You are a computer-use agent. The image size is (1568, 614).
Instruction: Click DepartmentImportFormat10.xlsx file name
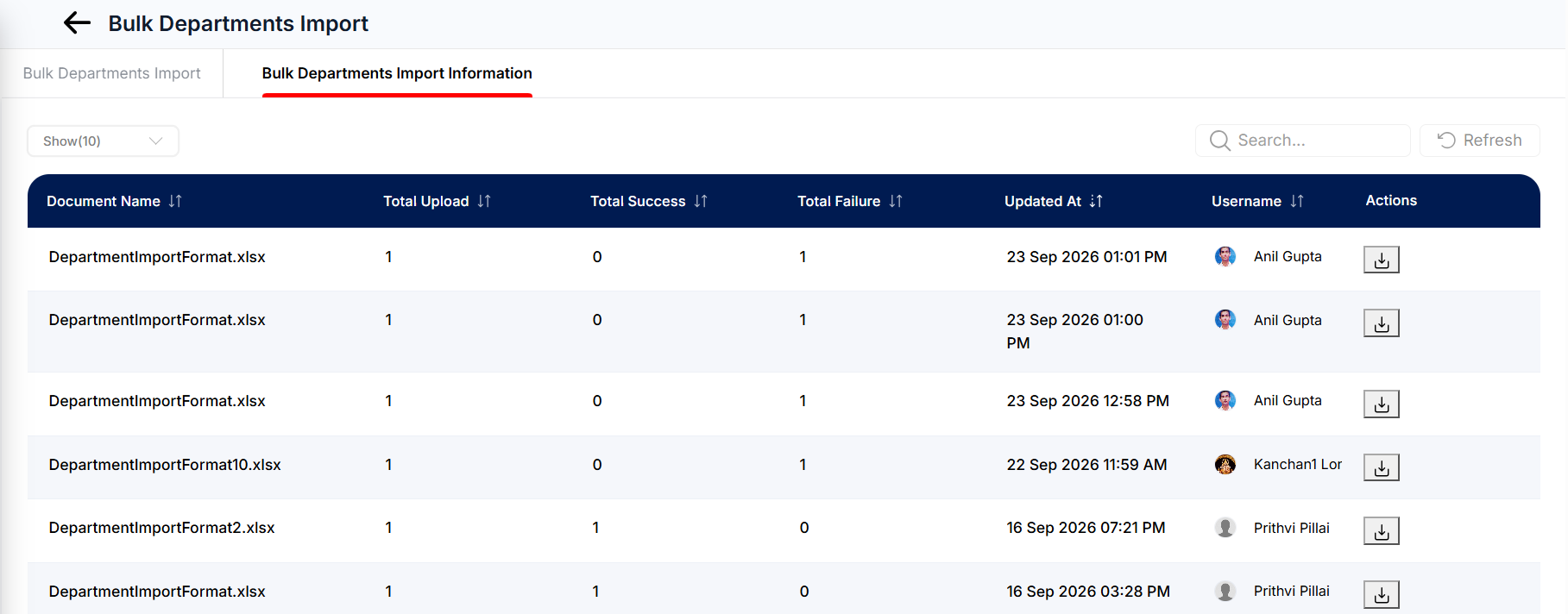tap(165, 465)
